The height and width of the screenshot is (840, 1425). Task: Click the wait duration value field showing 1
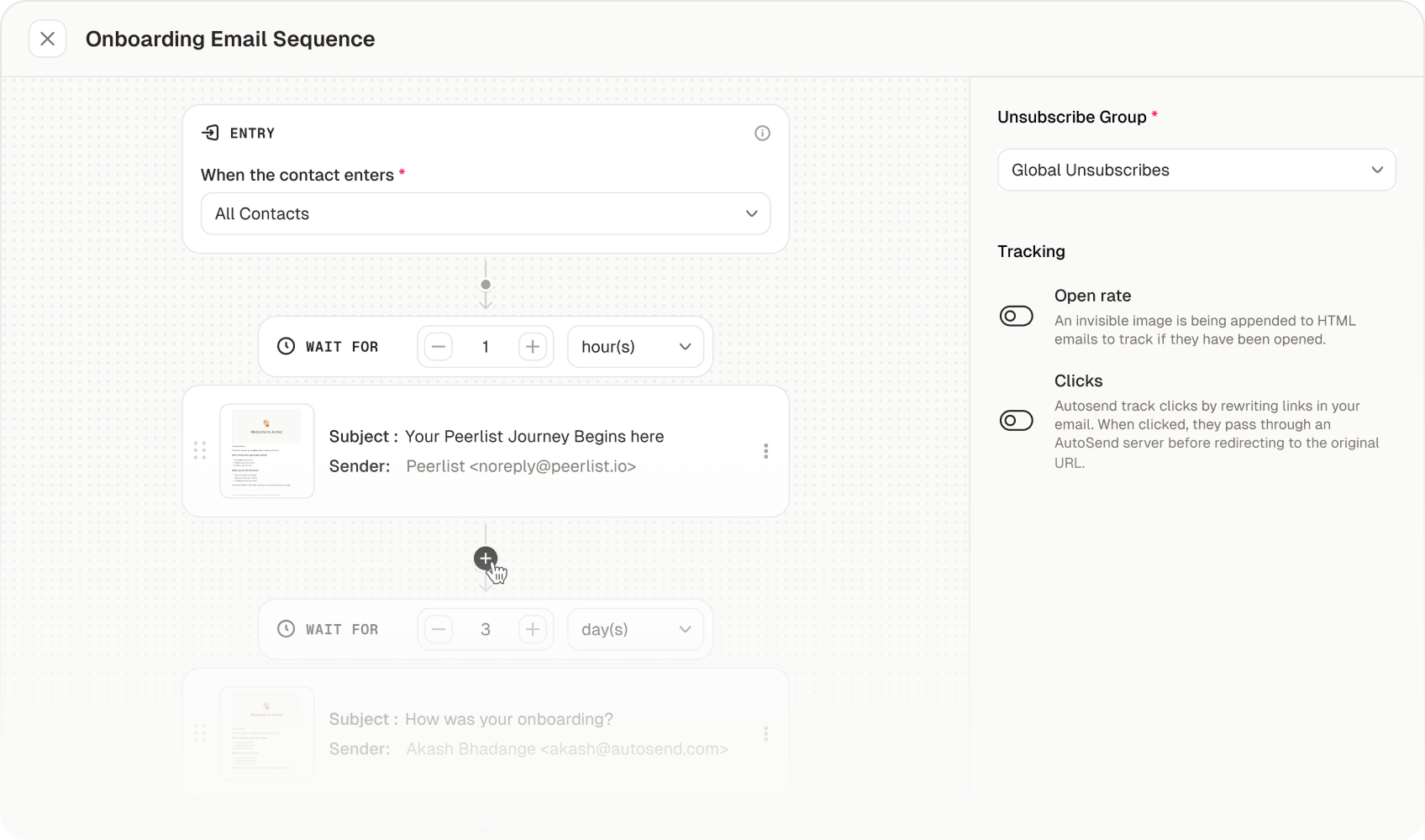(x=486, y=345)
